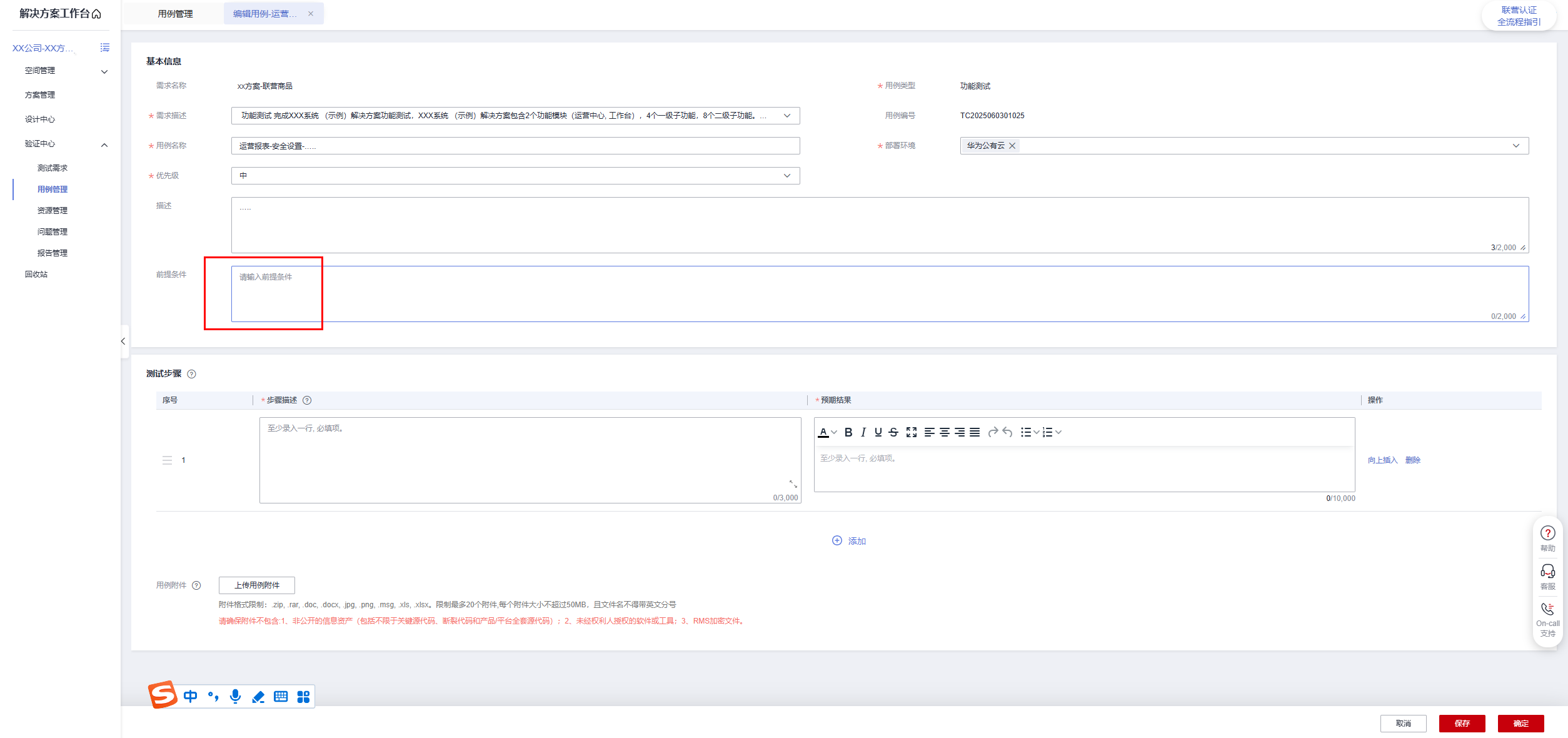This screenshot has height=738, width=1568.
Task: Click into the 用例名称 input field
Action: pyautogui.click(x=516, y=146)
